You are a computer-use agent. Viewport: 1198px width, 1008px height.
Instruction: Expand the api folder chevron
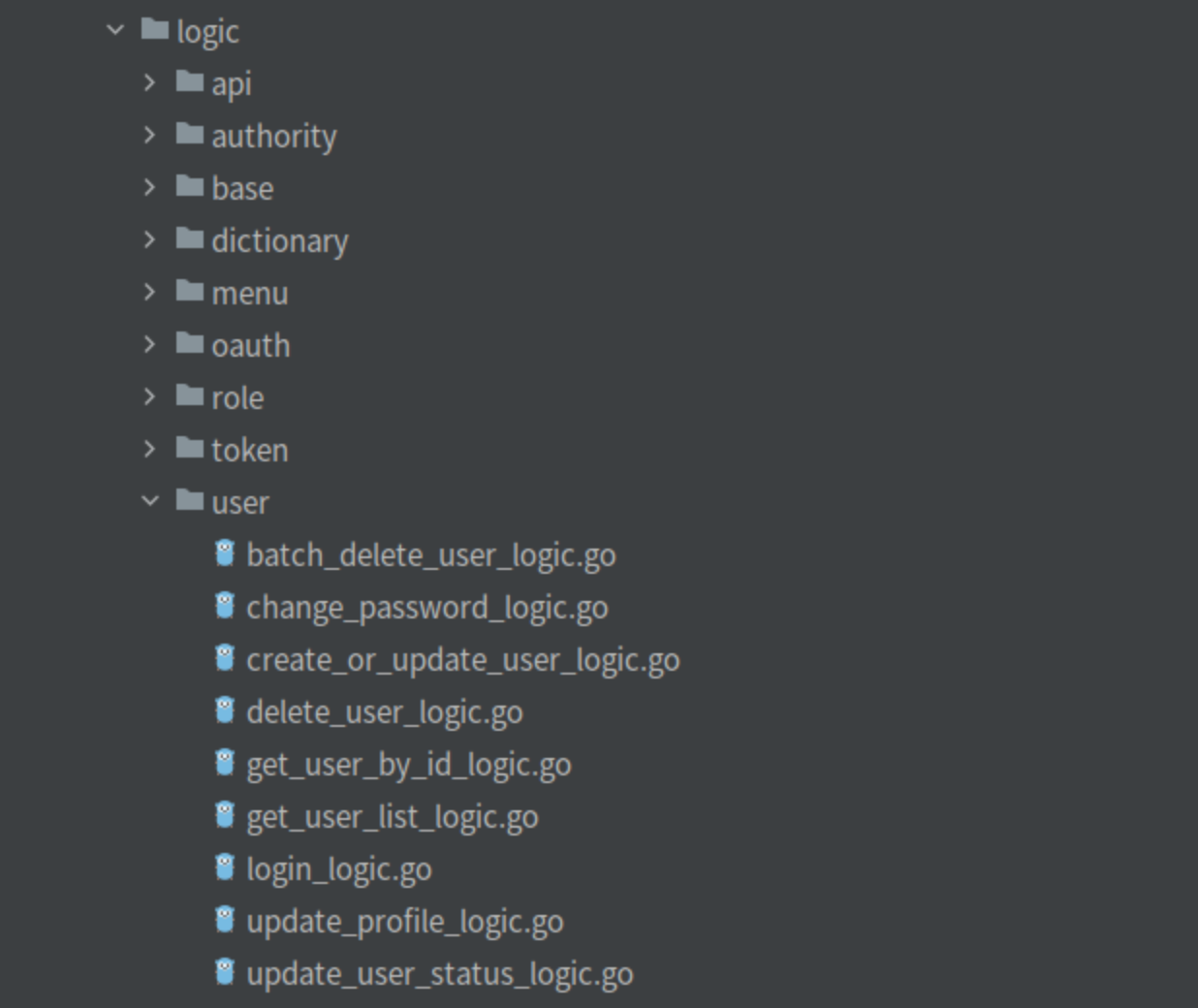tap(149, 82)
